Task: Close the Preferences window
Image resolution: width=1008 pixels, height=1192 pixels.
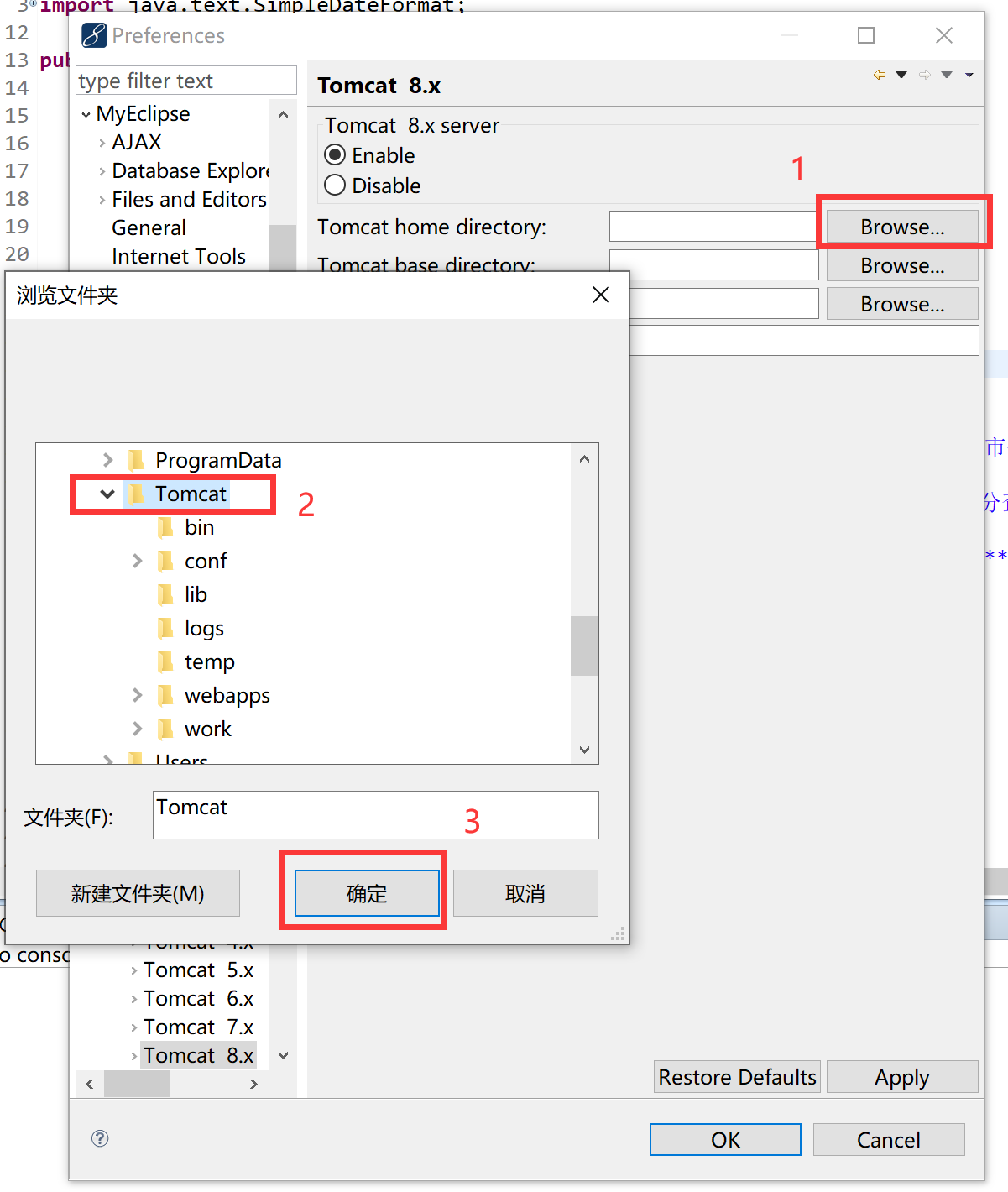Action: coord(944,35)
